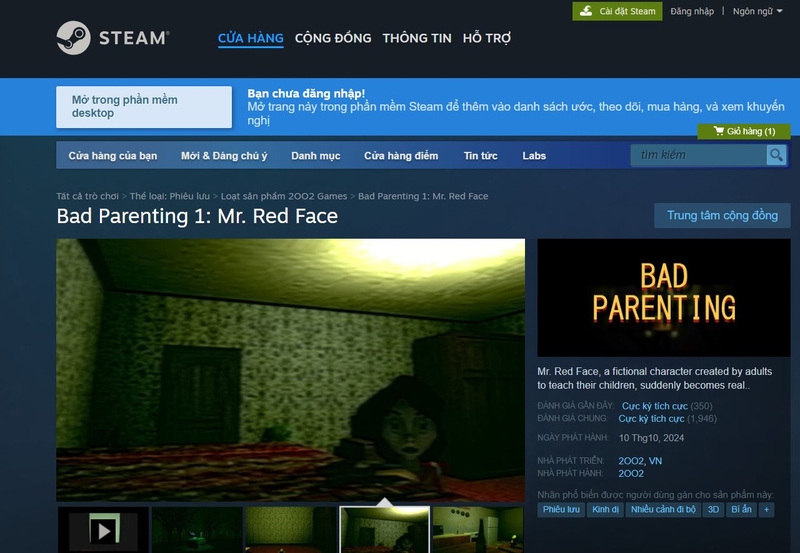Select the yellow wallpaper room thumbnail
The height and width of the screenshot is (553, 800).
tap(291, 530)
